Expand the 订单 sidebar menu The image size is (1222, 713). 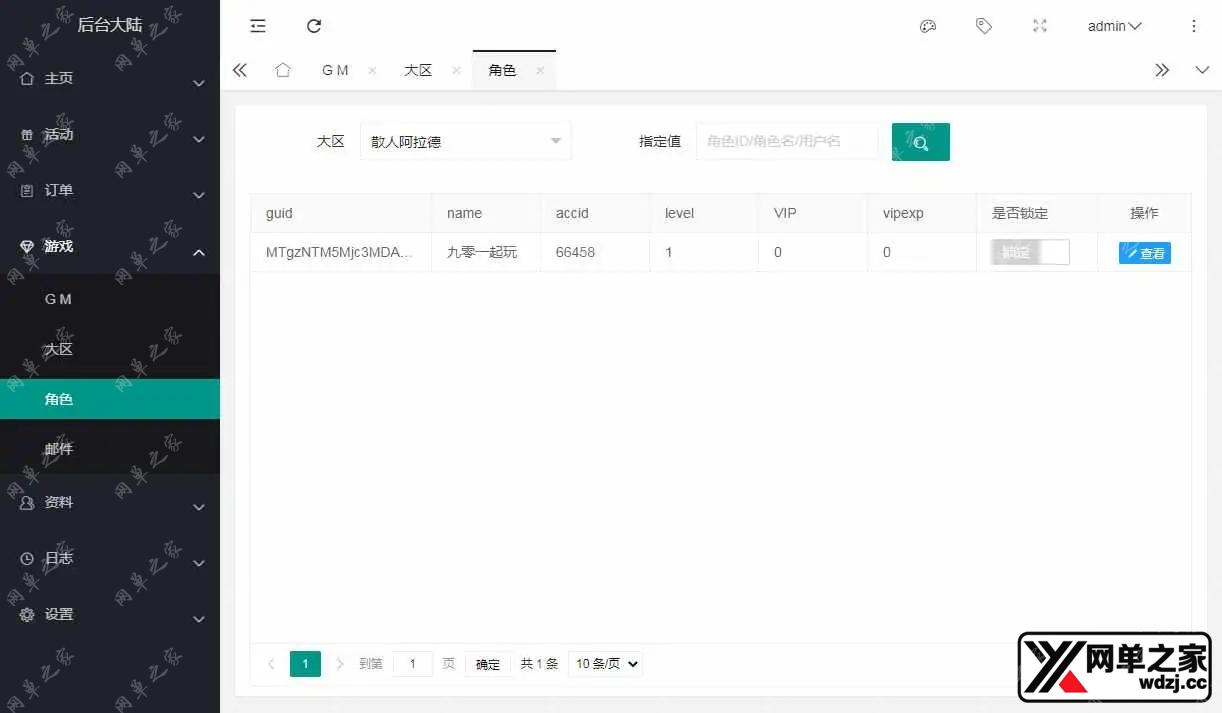[x=110, y=191]
